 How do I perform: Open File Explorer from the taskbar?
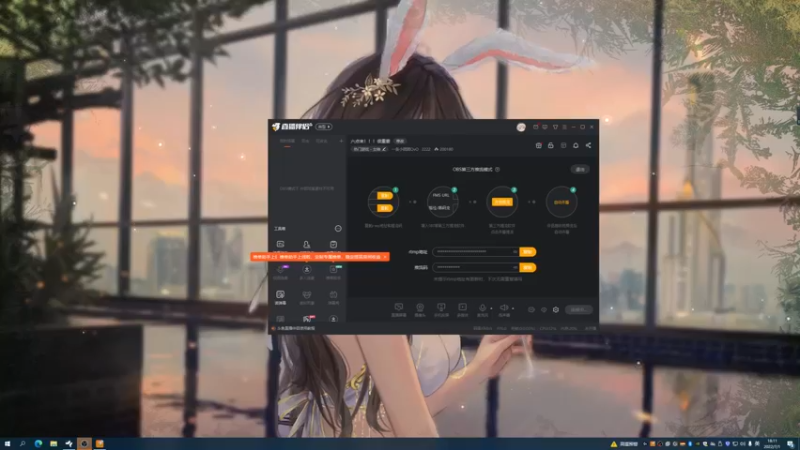point(54,444)
